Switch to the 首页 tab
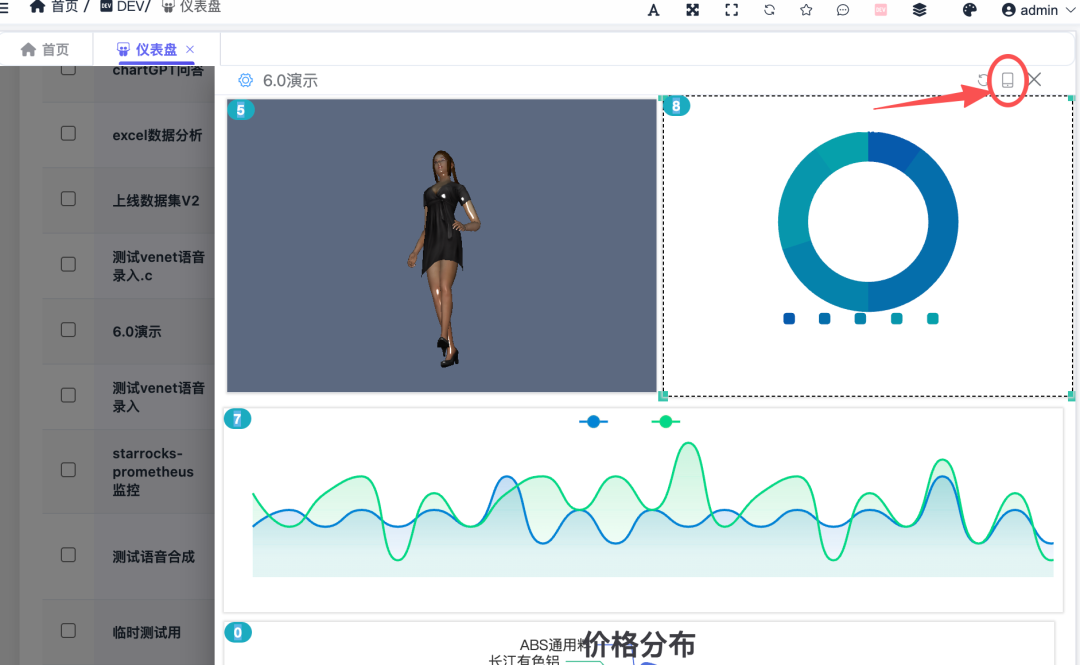The image size is (1080, 665). pyautogui.click(x=46, y=49)
